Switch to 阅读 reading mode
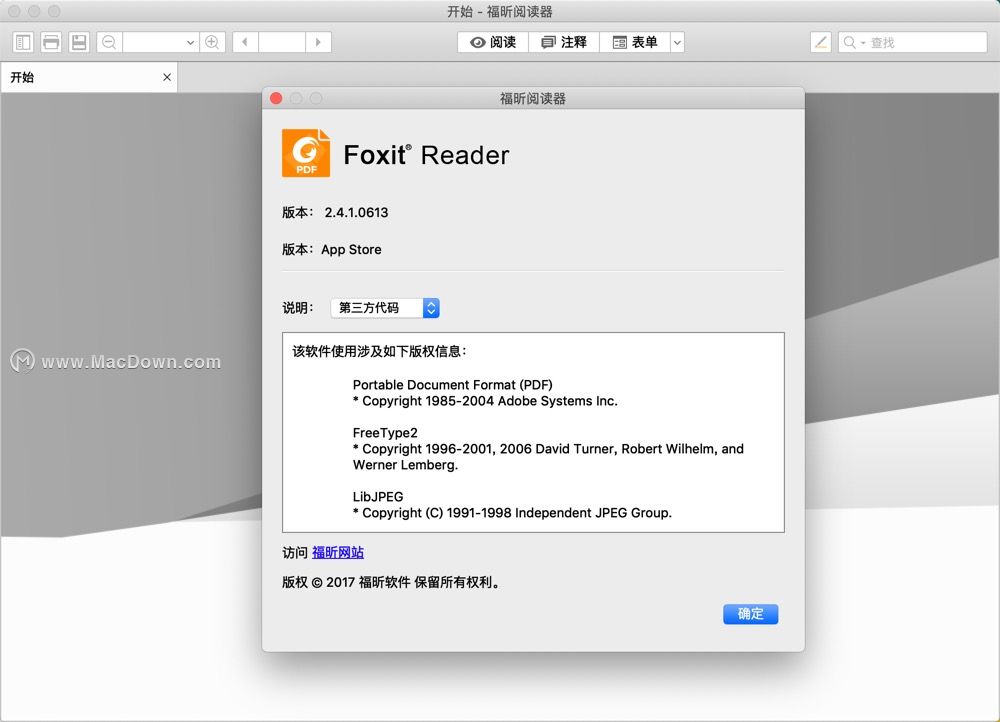 (x=493, y=42)
